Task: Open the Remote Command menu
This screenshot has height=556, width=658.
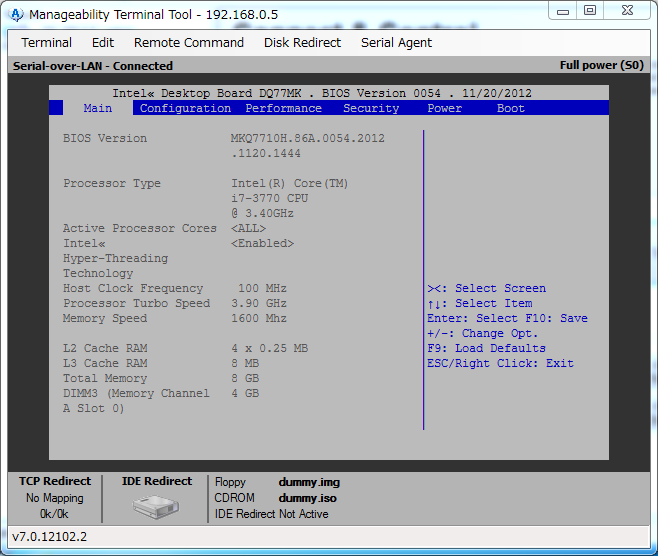Action: 189,43
